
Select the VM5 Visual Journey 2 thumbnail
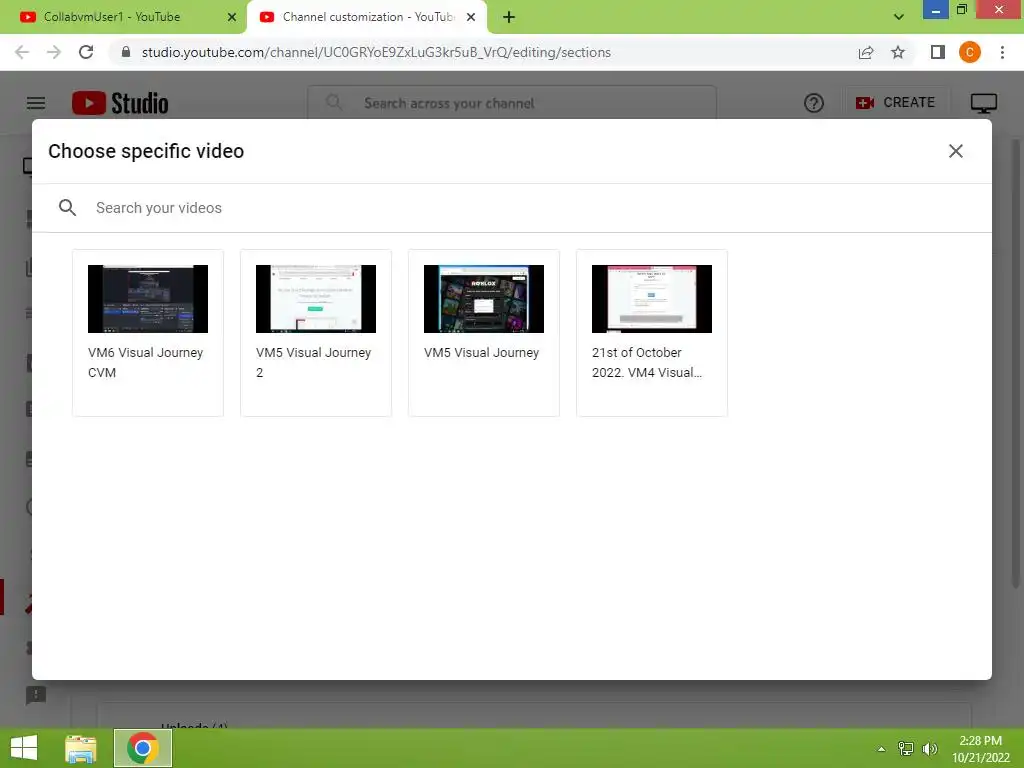tap(315, 298)
